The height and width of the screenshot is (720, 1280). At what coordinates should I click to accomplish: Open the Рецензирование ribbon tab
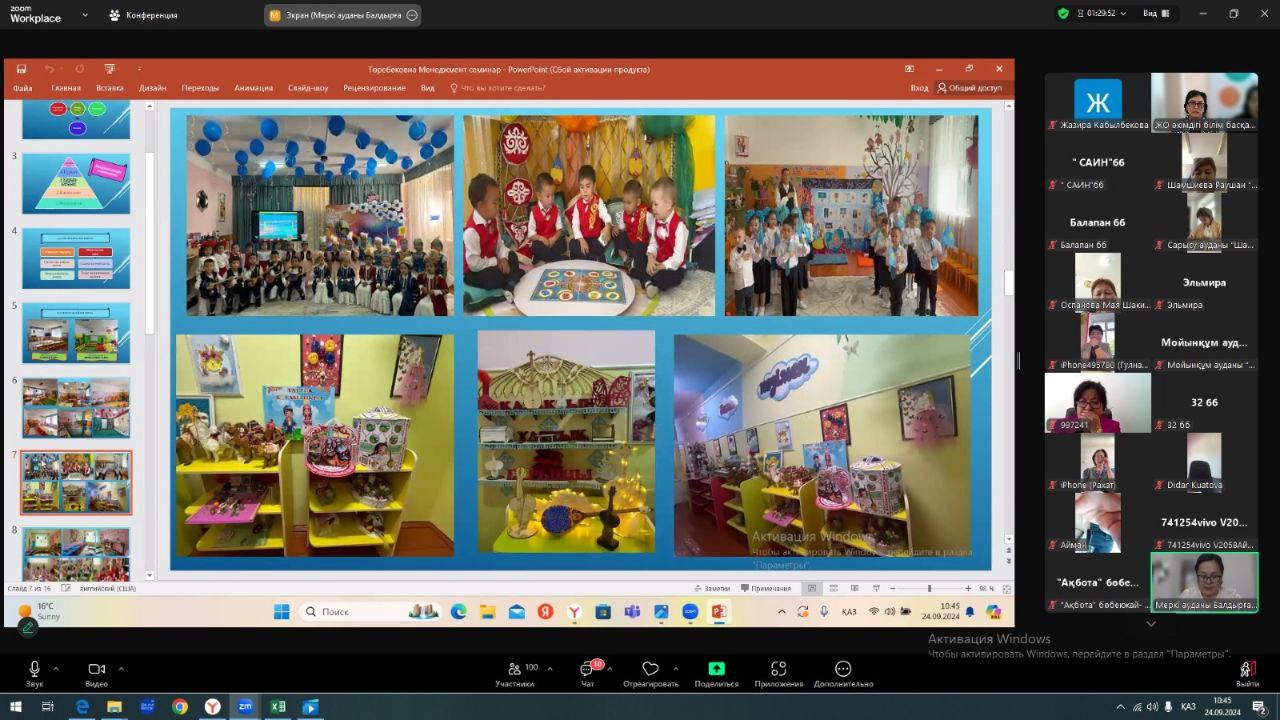[374, 88]
